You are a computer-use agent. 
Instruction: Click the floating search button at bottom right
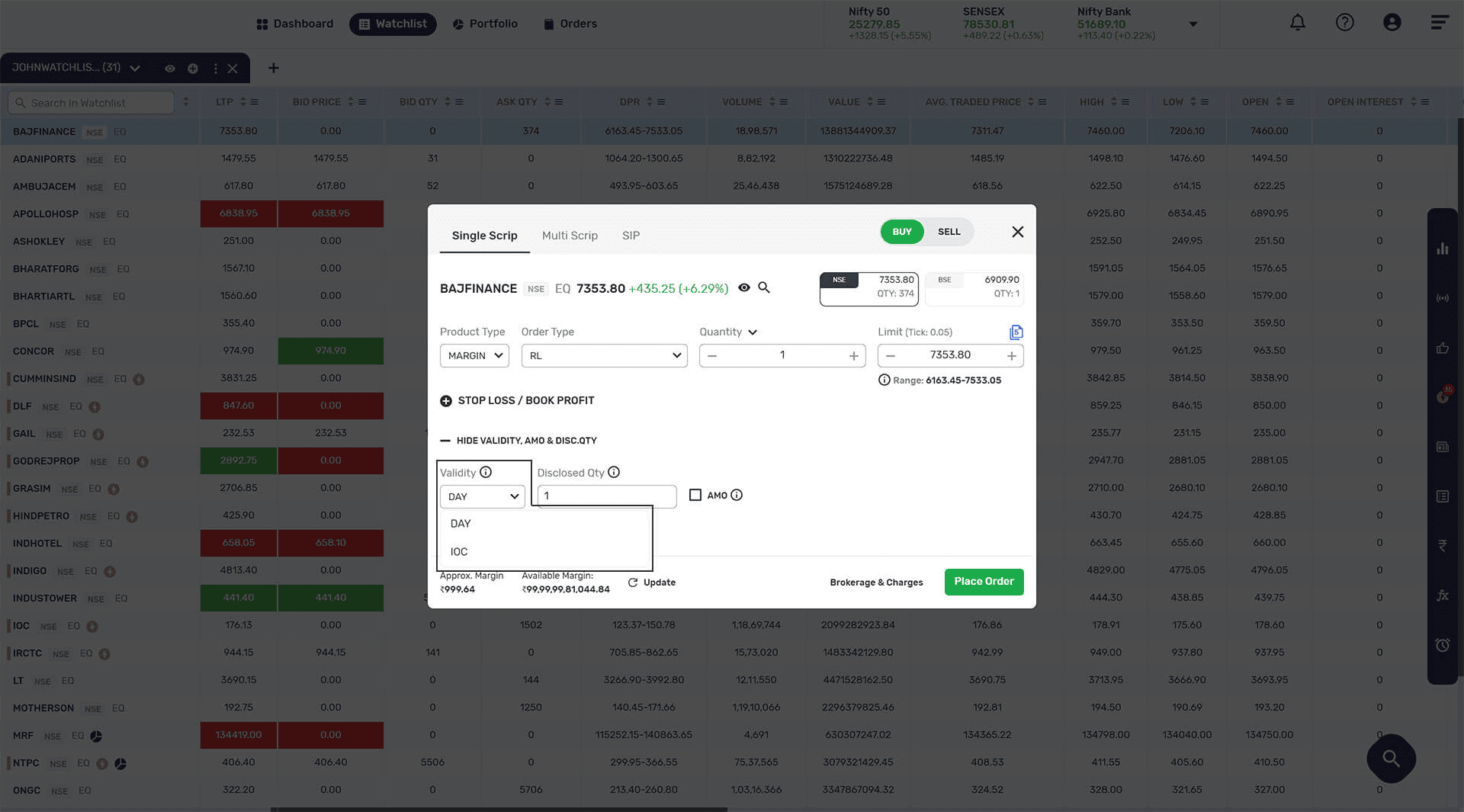[x=1391, y=759]
